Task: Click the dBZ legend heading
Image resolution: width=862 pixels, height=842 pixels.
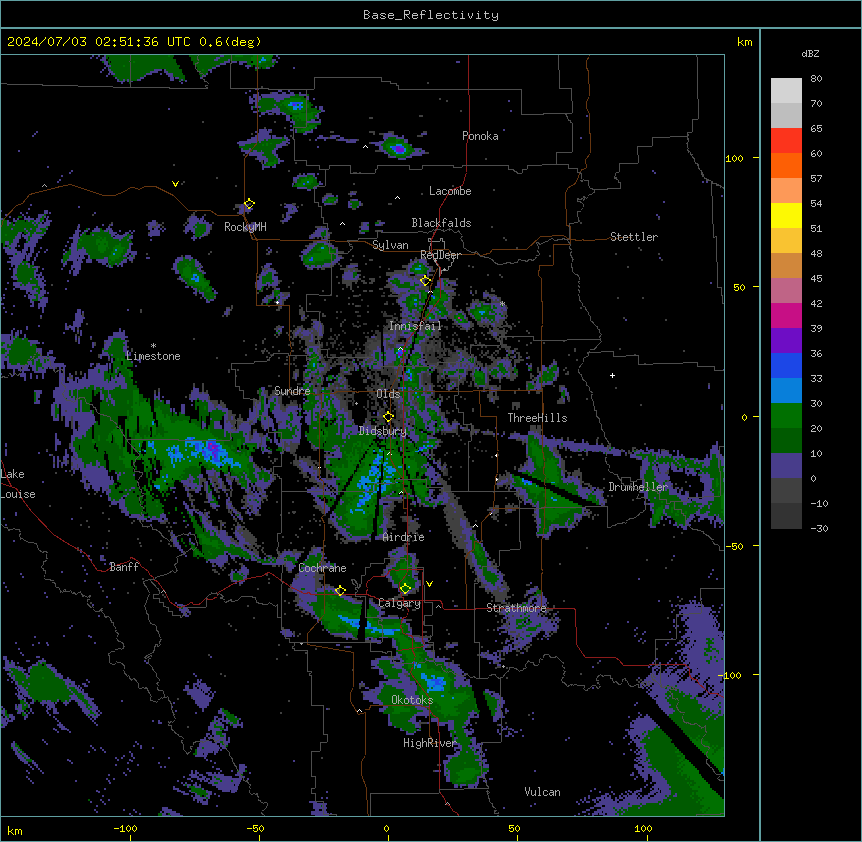Action: point(810,54)
